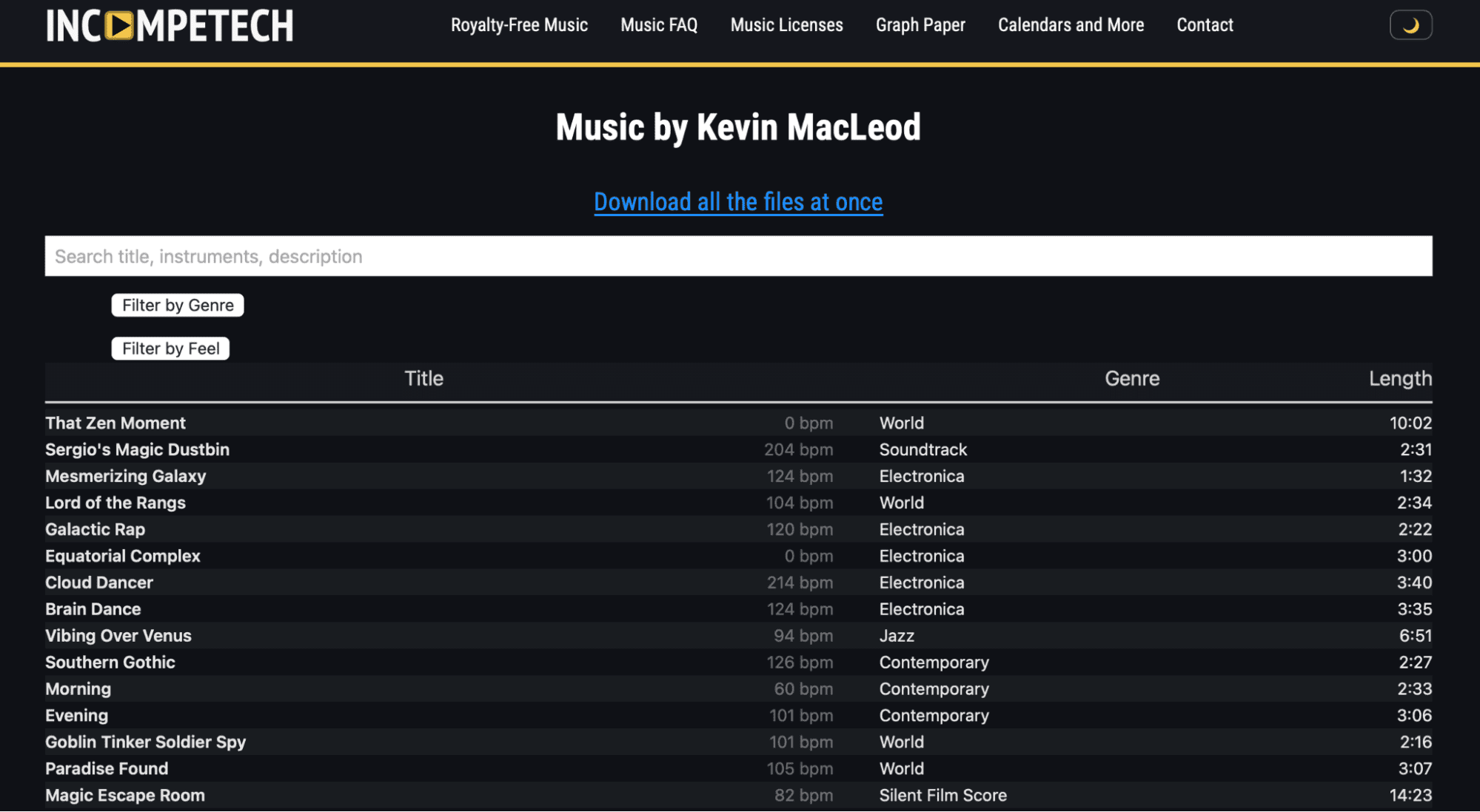Open Calendars and More
Image resolution: width=1480 pixels, height=812 pixels.
click(1070, 25)
